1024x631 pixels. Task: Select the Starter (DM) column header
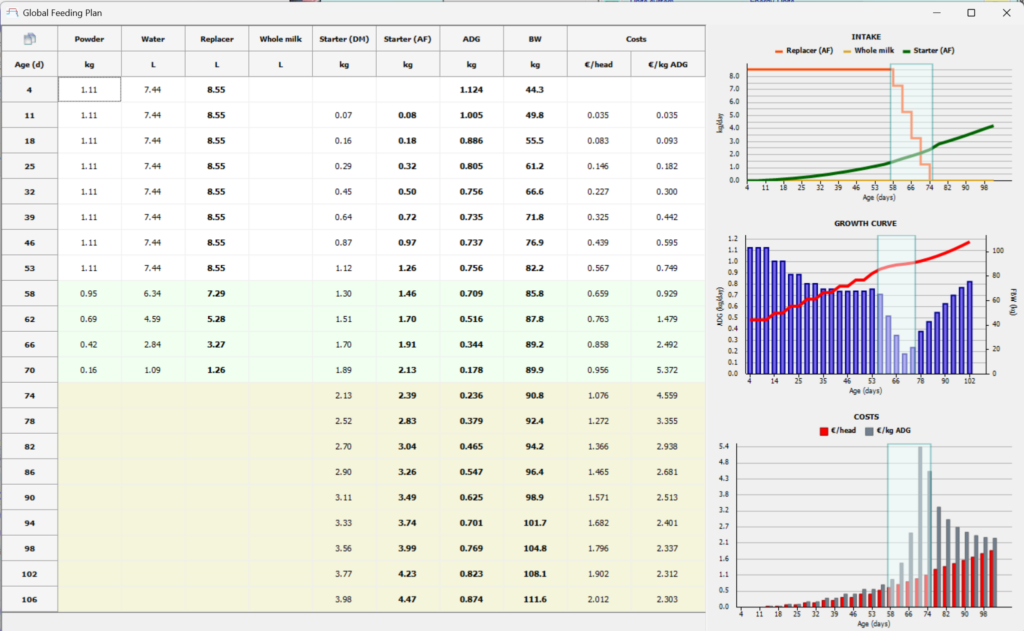344,39
